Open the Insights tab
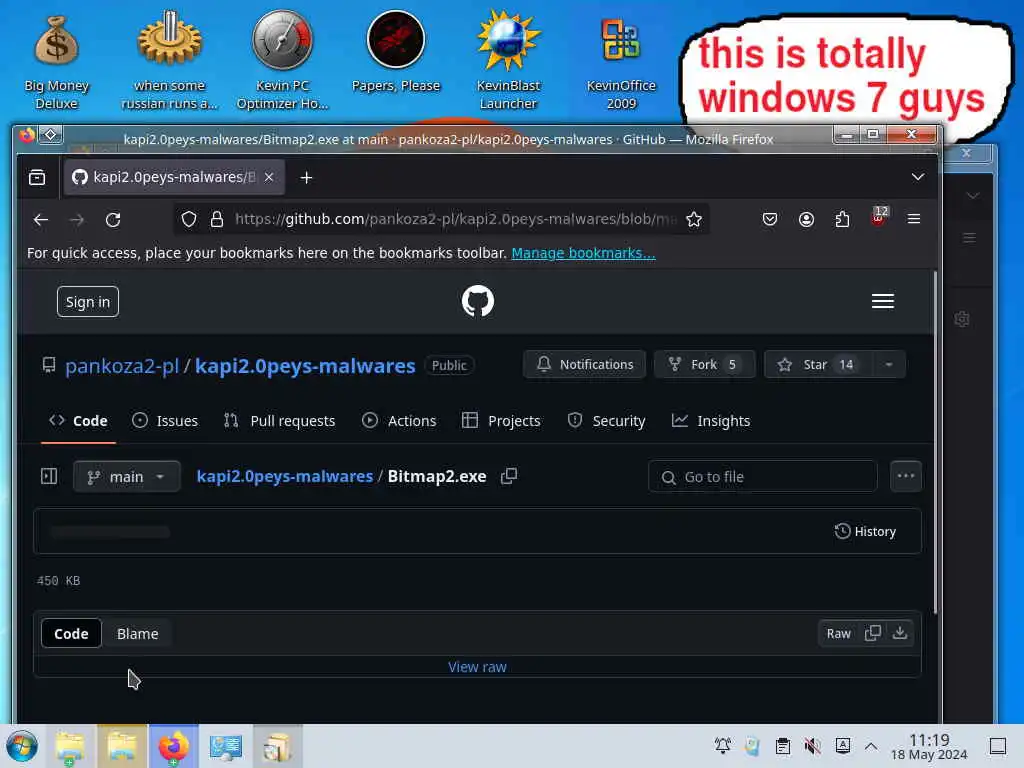This screenshot has width=1024, height=768. (x=711, y=421)
